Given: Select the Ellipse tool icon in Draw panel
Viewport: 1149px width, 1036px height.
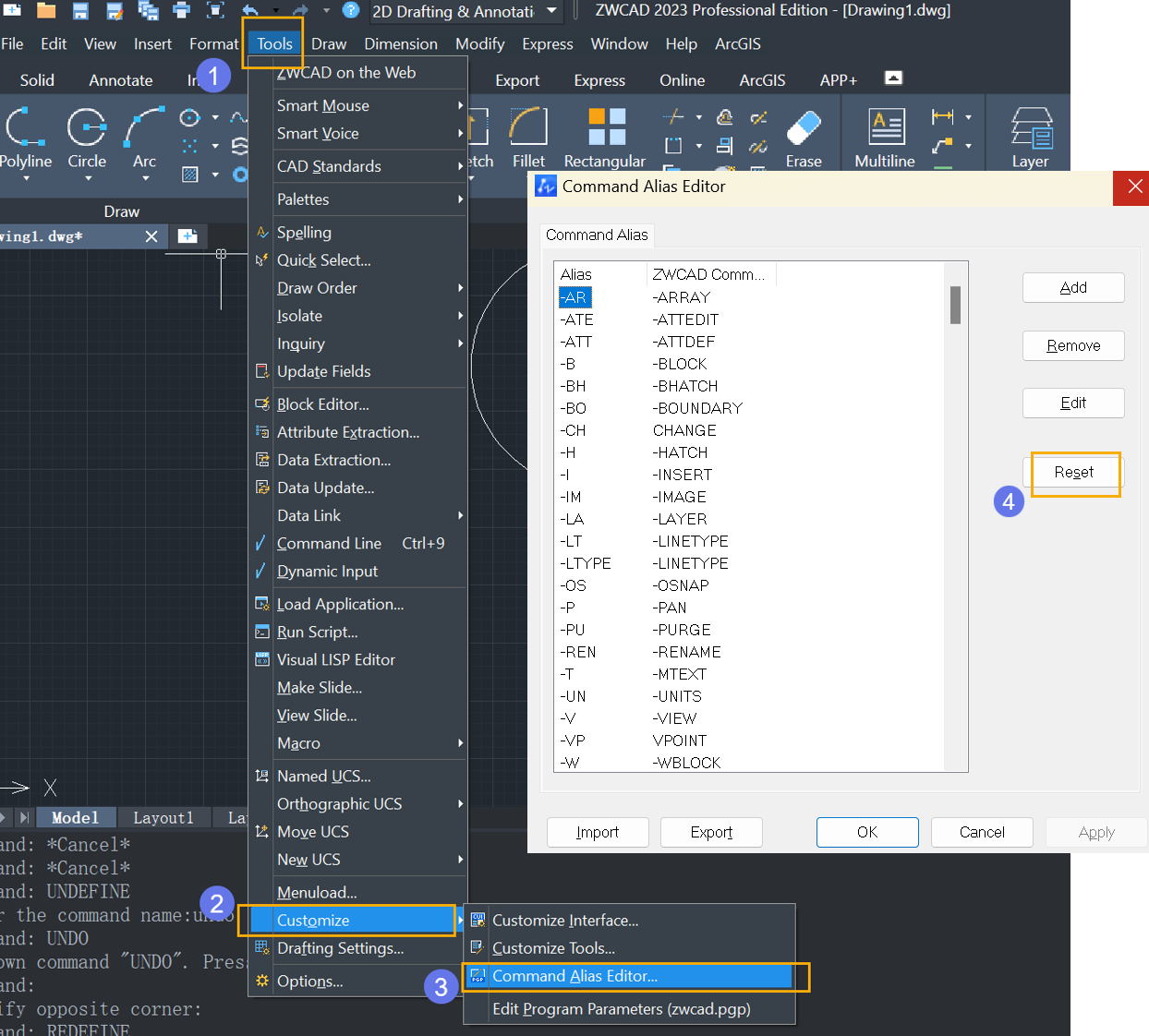Looking at the screenshot, I should (x=190, y=117).
